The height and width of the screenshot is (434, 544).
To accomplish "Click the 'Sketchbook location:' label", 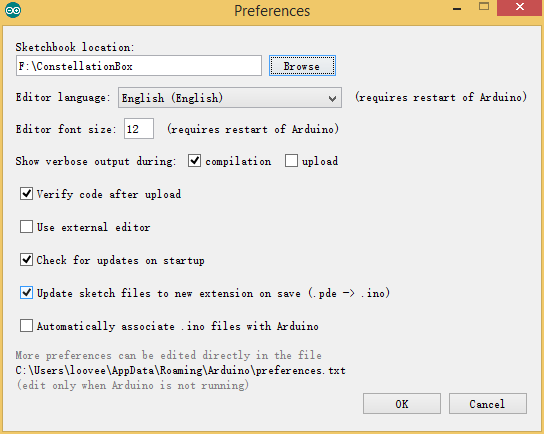I will click(x=75, y=47).
